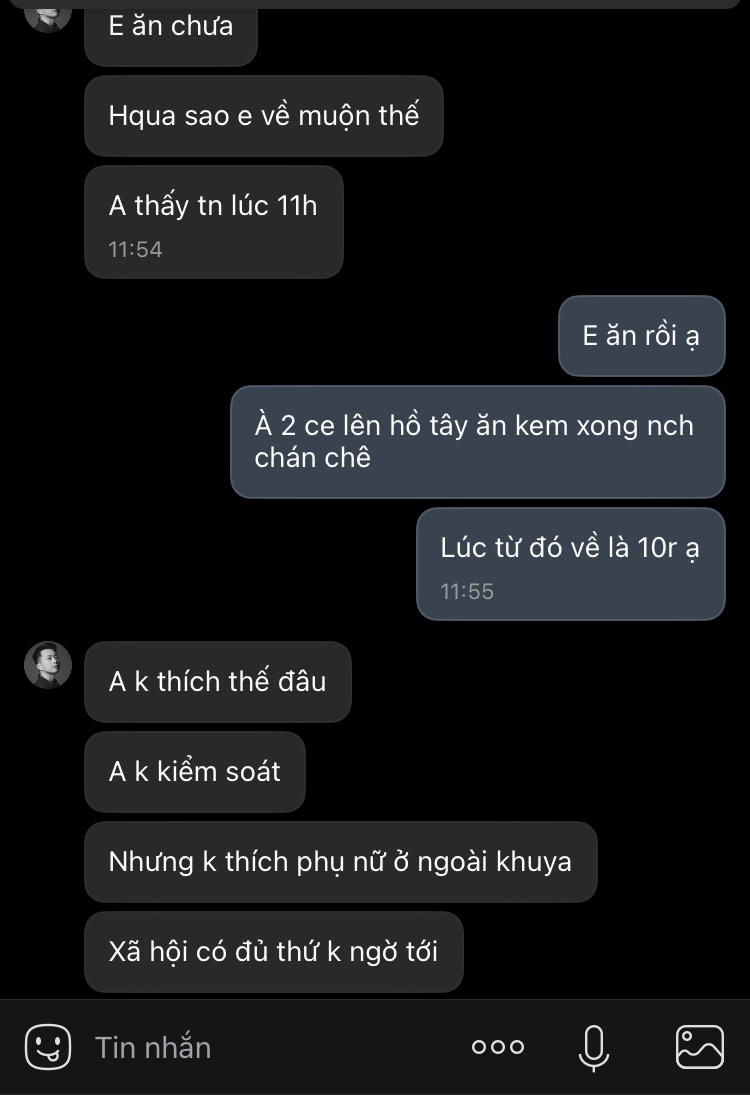Select the 'A k thích thế đâu' message

pos(217,681)
